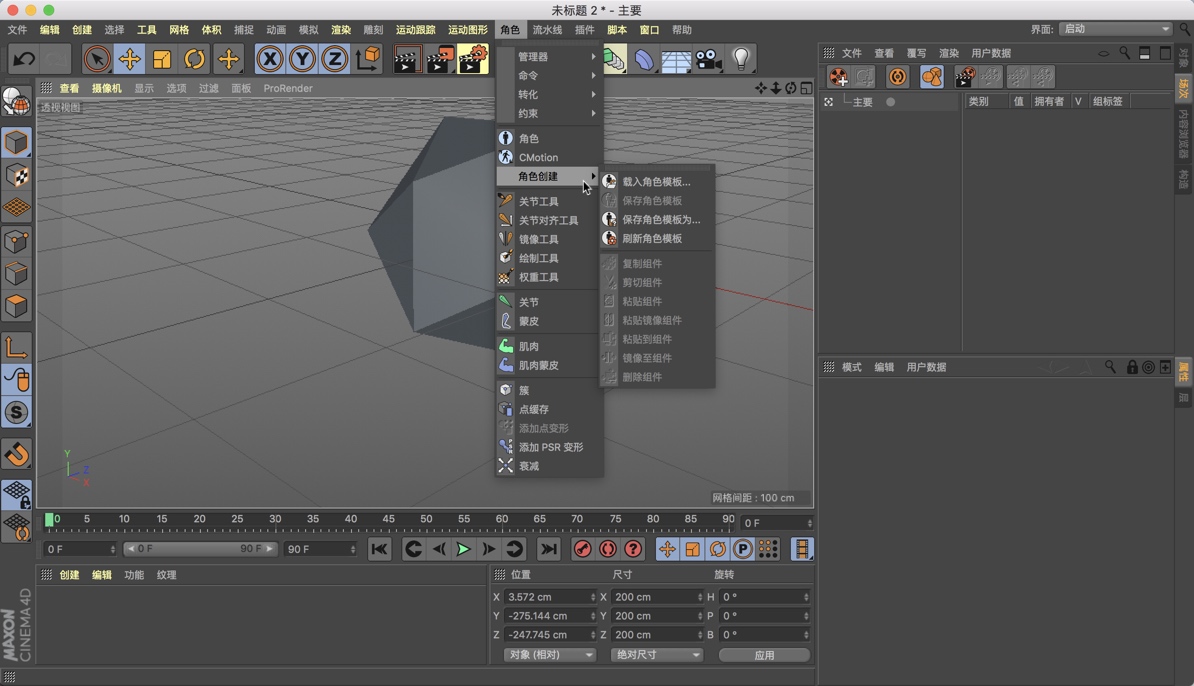Image resolution: width=1194 pixels, height=686 pixels.
Task: Click 用户数据 in object manager menu
Action: point(991,53)
